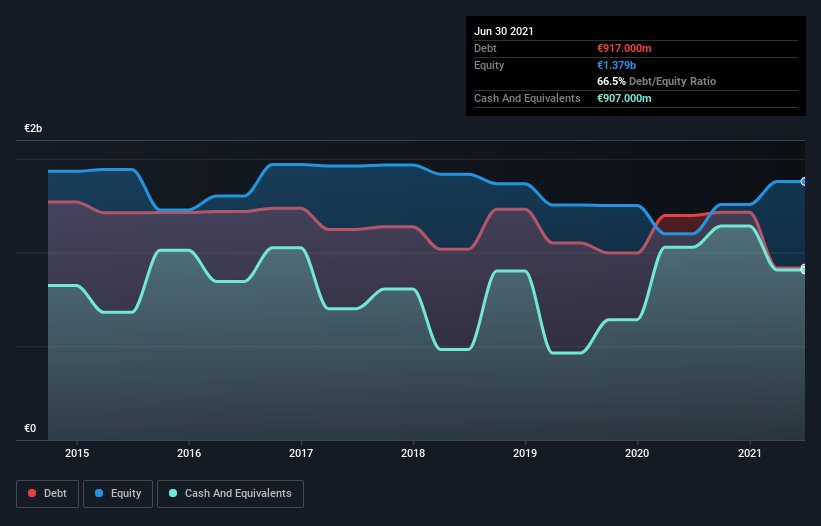The image size is (821, 526).
Task: Click the blue Equity legend dot
Action: tap(99, 493)
